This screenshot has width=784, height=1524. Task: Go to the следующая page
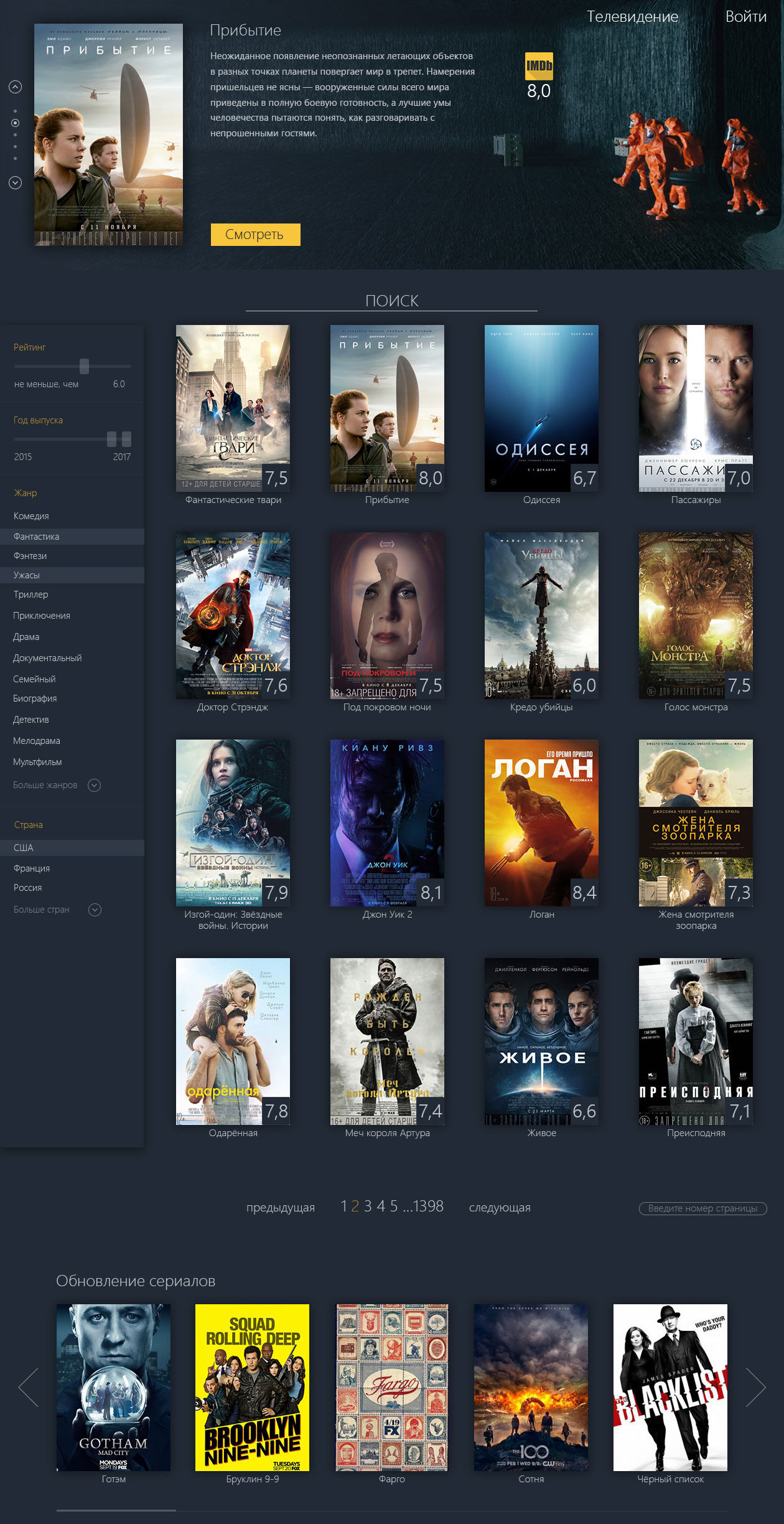click(500, 1208)
